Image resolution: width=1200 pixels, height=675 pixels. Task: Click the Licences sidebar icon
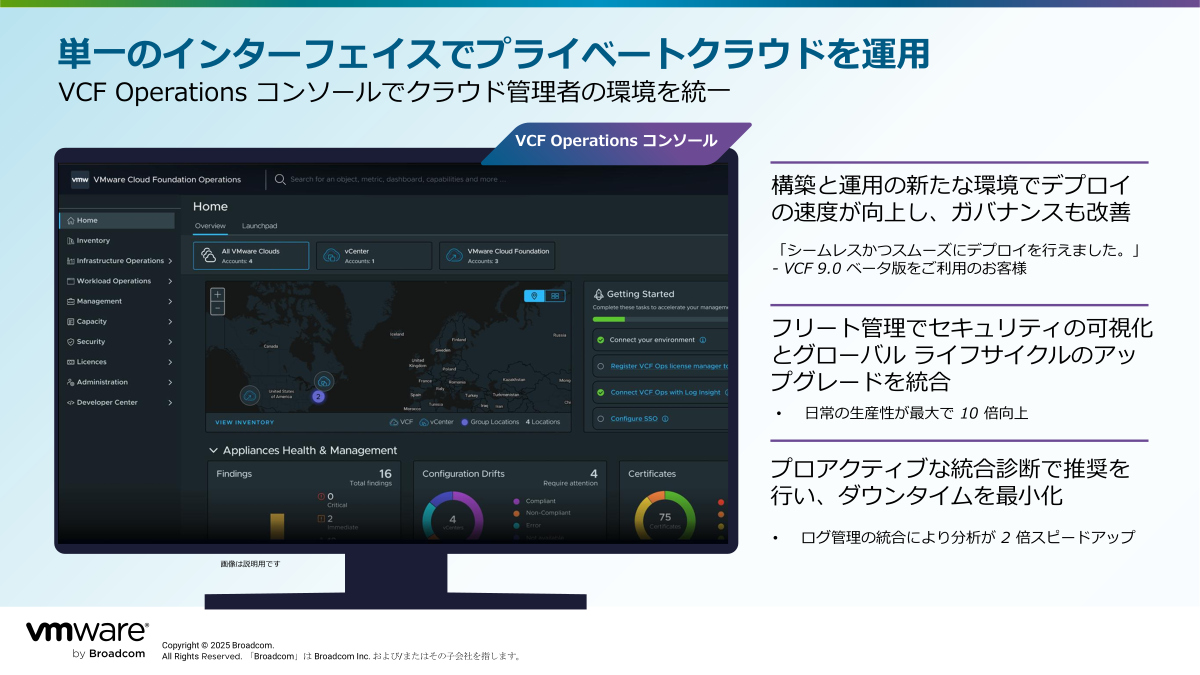pyautogui.click(x=70, y=362)
